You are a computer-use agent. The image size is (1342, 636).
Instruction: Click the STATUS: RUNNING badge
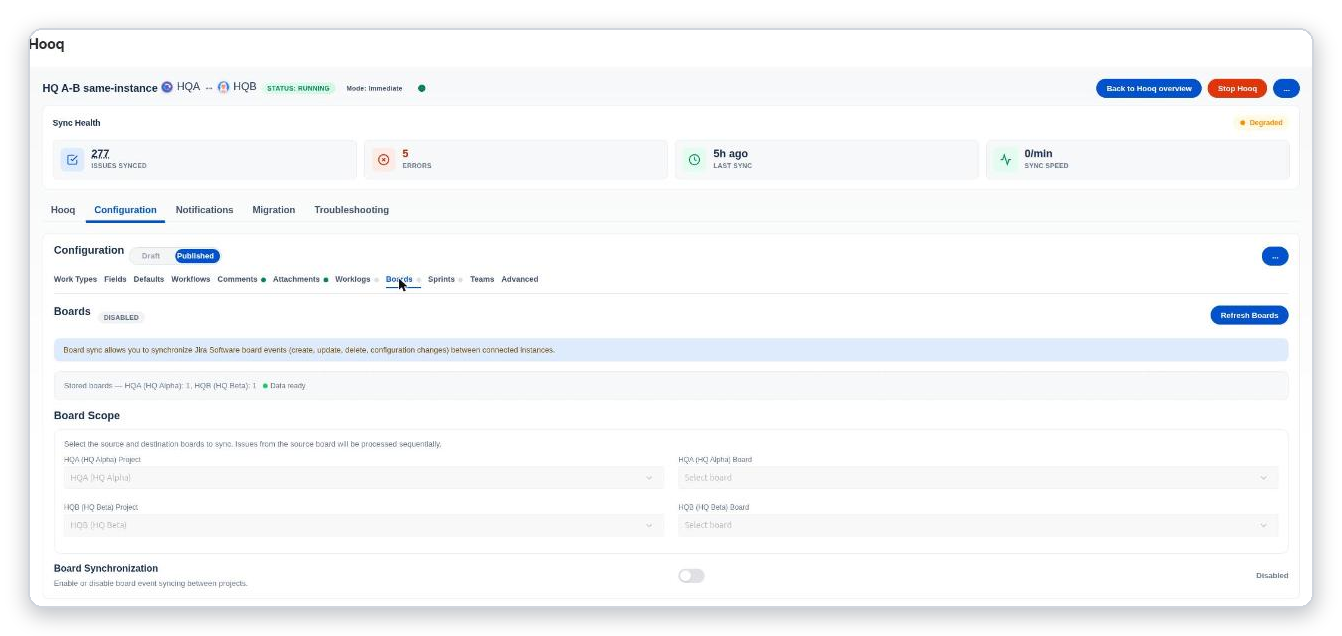[x=298, y=88]
